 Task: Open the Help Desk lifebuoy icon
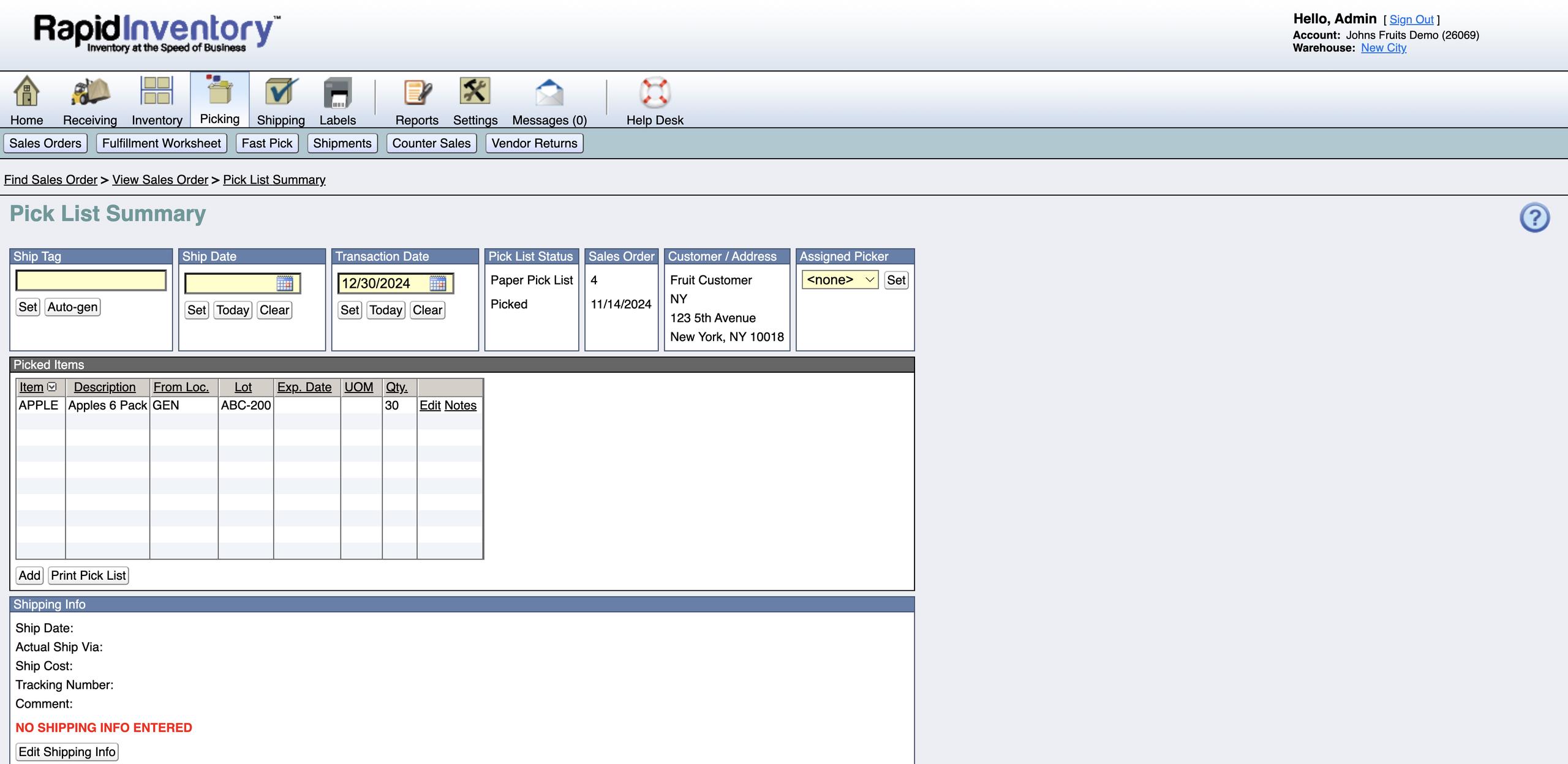(x=655, y=93)
